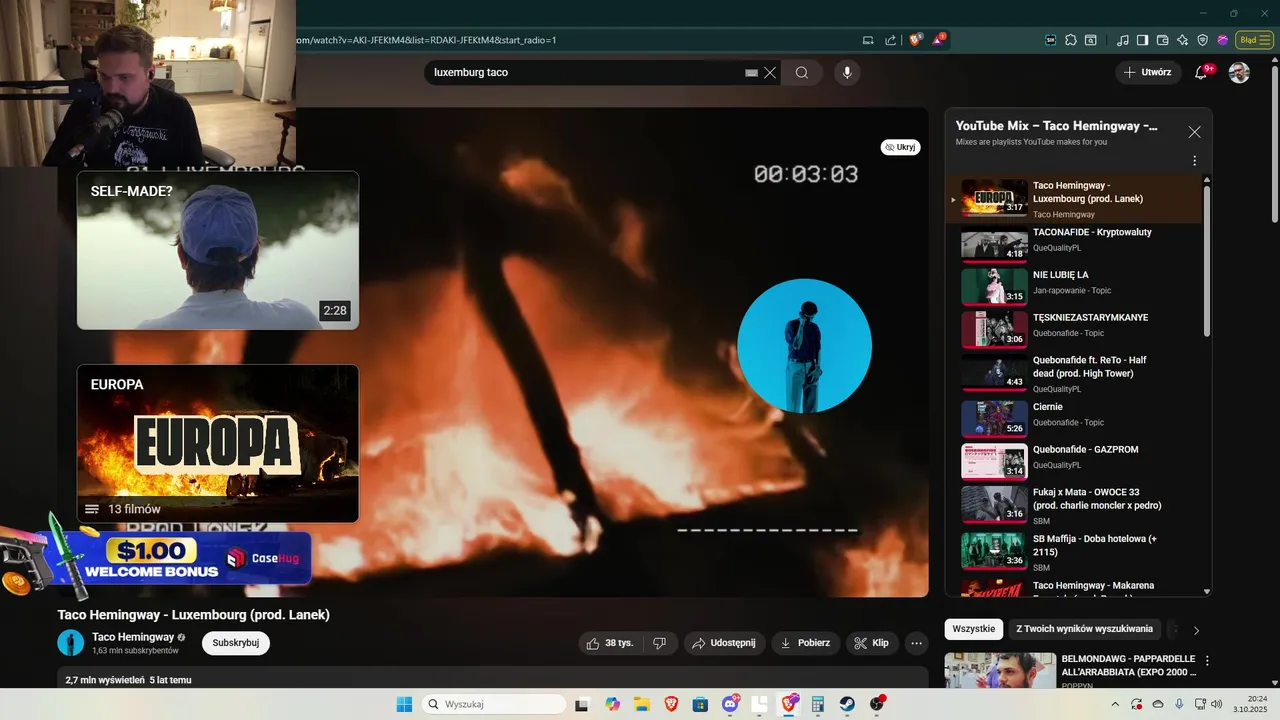This screenshot has height=720, width=1280.
Task: Open Discord from the taskbar
Action: [x=730, y=704]
